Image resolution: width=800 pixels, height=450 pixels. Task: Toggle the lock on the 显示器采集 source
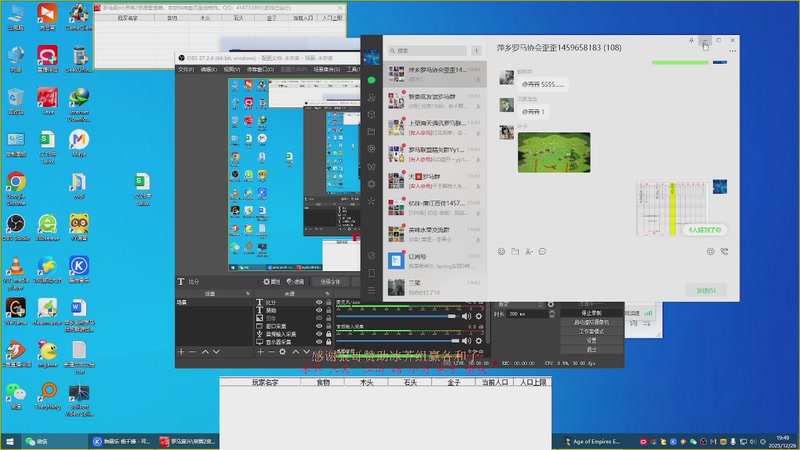click(x=329, y=342)
